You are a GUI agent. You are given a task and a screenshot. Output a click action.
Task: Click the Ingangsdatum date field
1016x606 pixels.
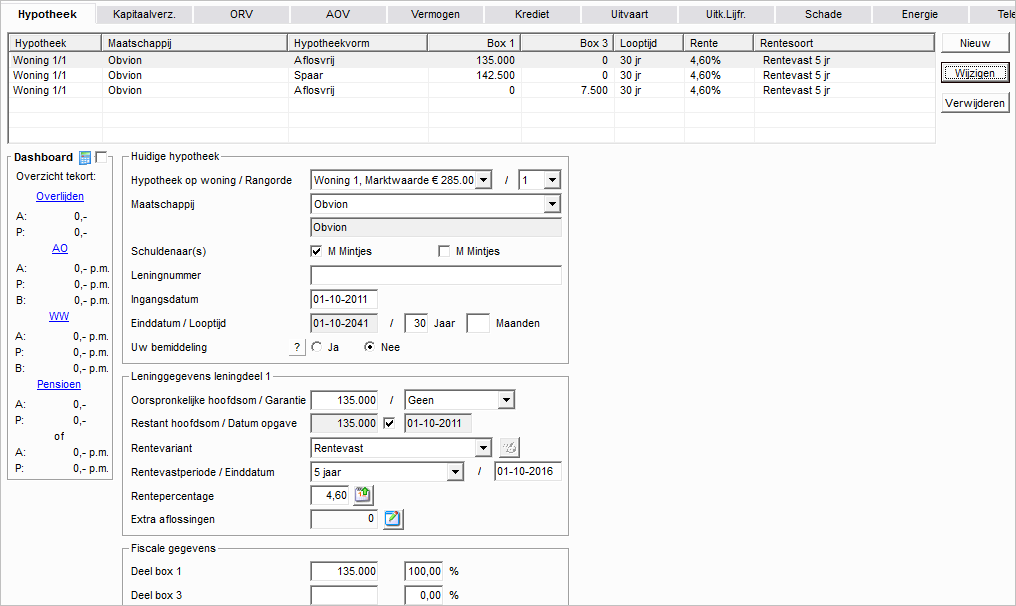coord(344,299)
